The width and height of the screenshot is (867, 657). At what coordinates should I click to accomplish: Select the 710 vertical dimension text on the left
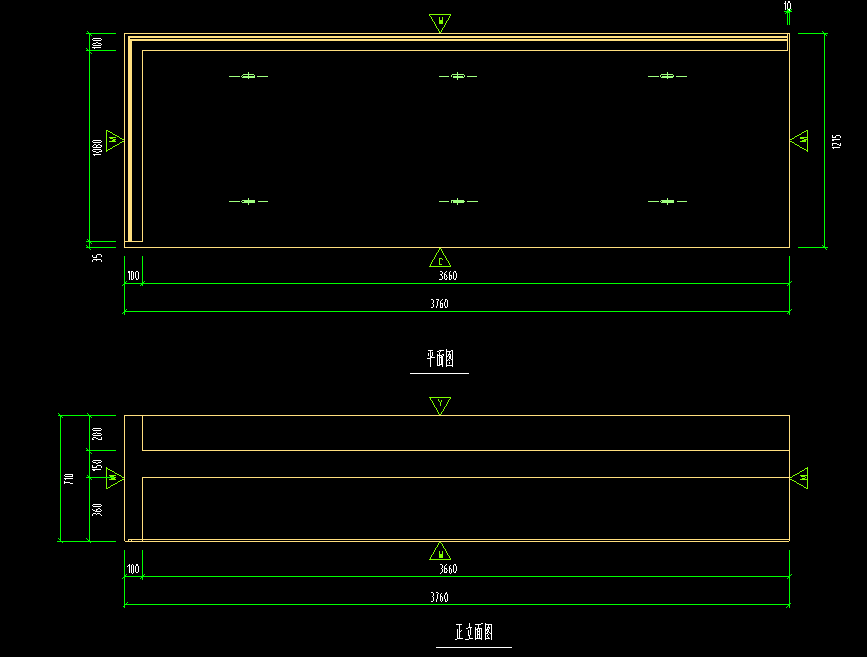click(69, 479)
